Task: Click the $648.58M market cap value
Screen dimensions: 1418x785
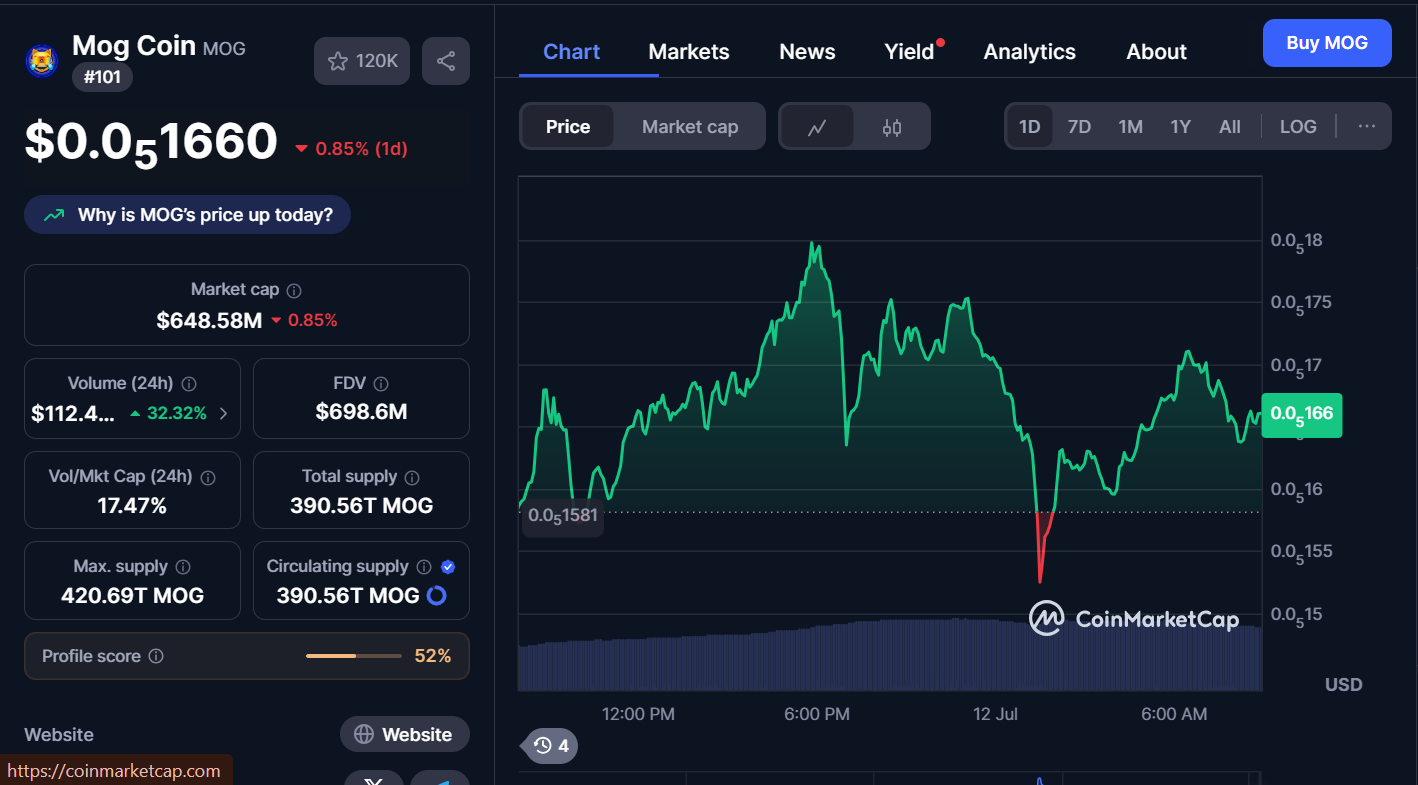Action: coord(209,321)
